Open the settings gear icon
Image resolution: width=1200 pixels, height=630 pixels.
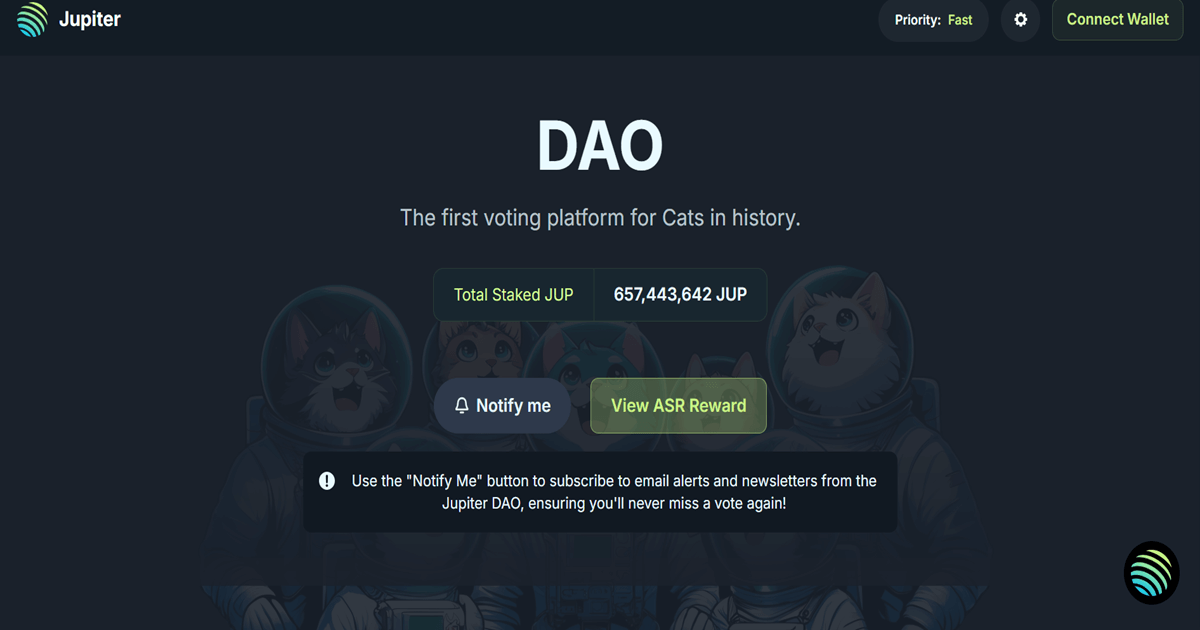tap(1020, 20)
